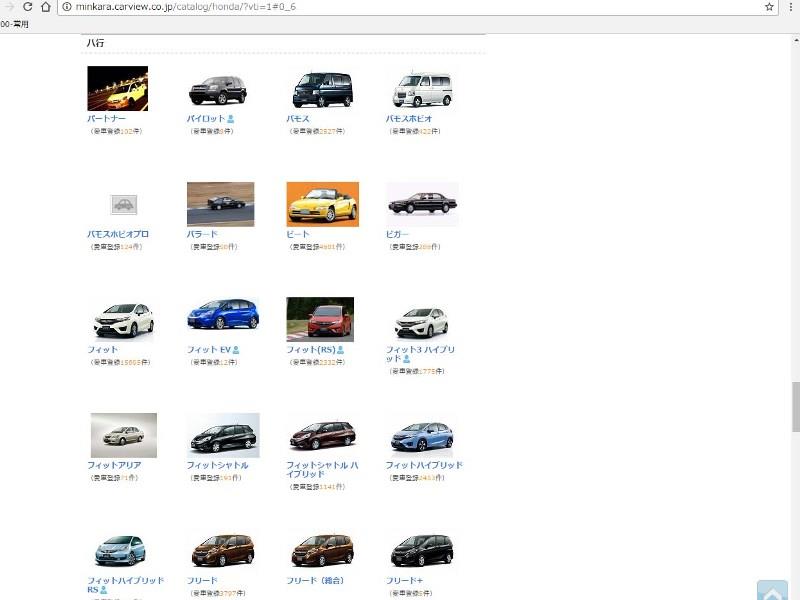Open the ビガー model link

[x=397, y=234]
